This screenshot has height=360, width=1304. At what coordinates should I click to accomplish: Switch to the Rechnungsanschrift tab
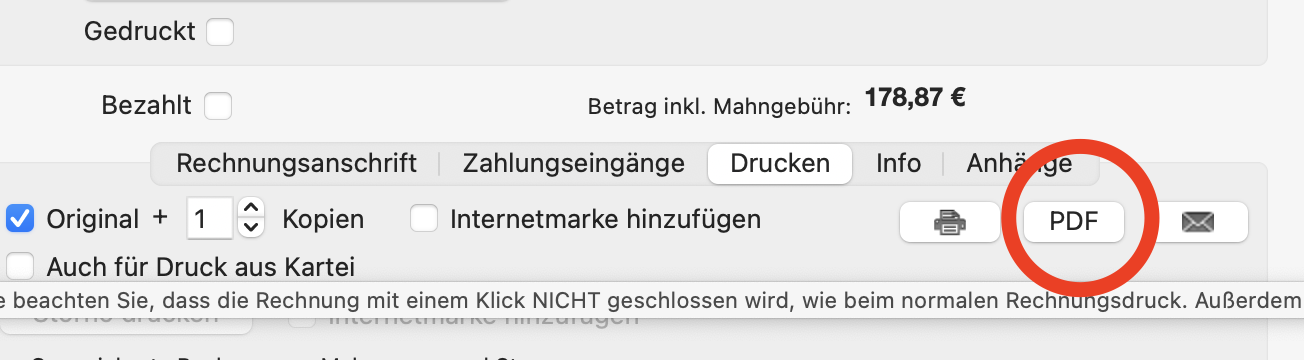296,163
